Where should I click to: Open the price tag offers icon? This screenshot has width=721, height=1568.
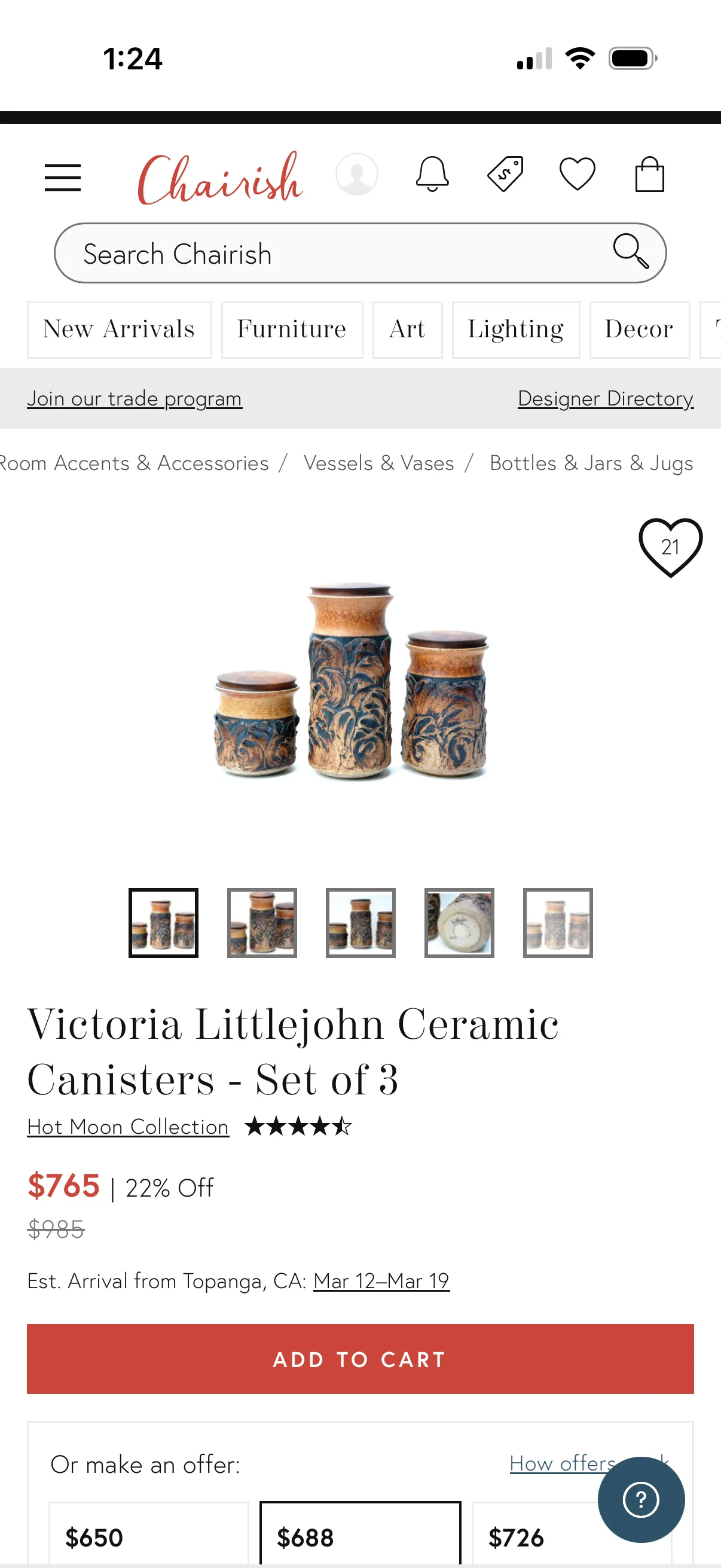coord(505,174)
